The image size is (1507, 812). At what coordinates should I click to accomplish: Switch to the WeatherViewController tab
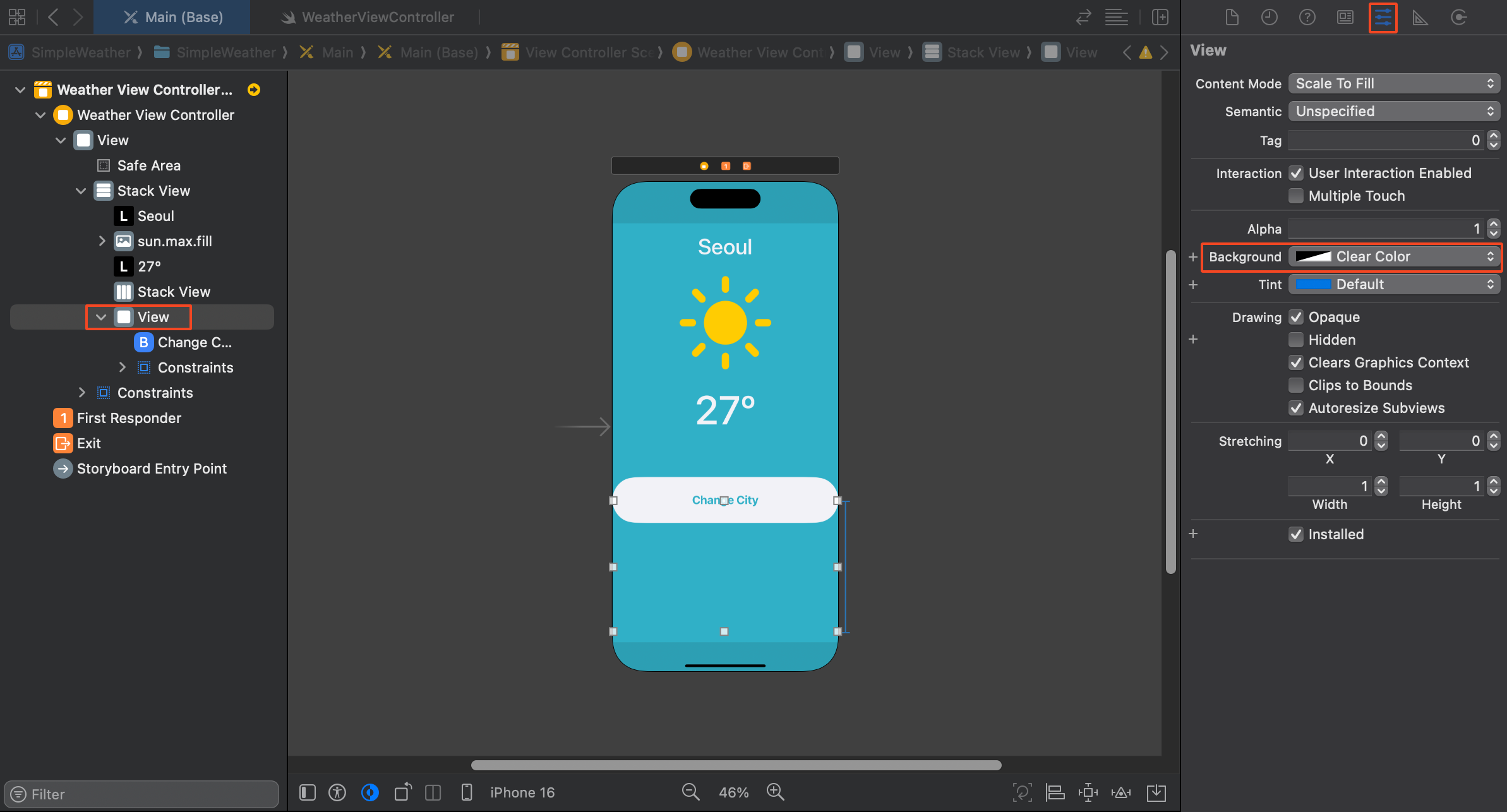pyautogui.click(x=377, y=17)
